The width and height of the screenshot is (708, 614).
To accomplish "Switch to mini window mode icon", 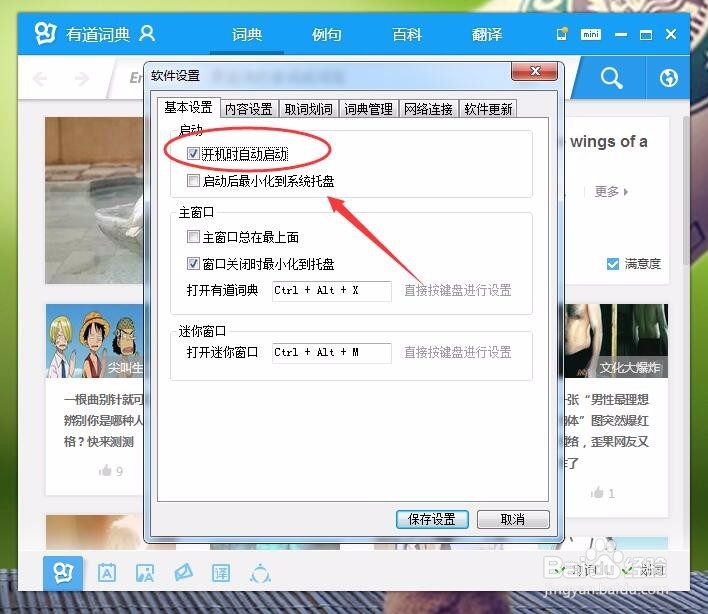I will pyautogui.click(x=591, y=34).
